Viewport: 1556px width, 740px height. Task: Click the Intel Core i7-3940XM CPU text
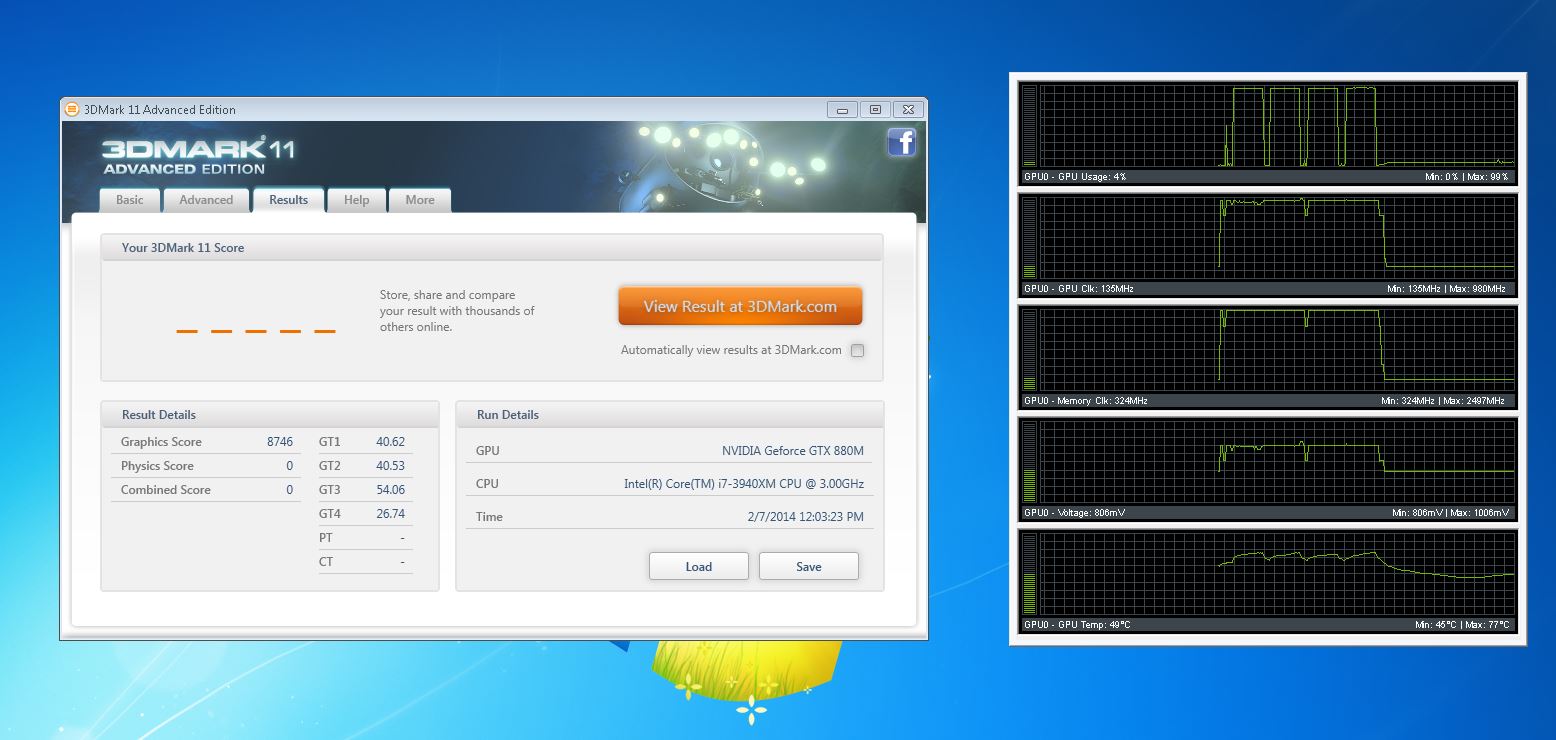[744, 484]
